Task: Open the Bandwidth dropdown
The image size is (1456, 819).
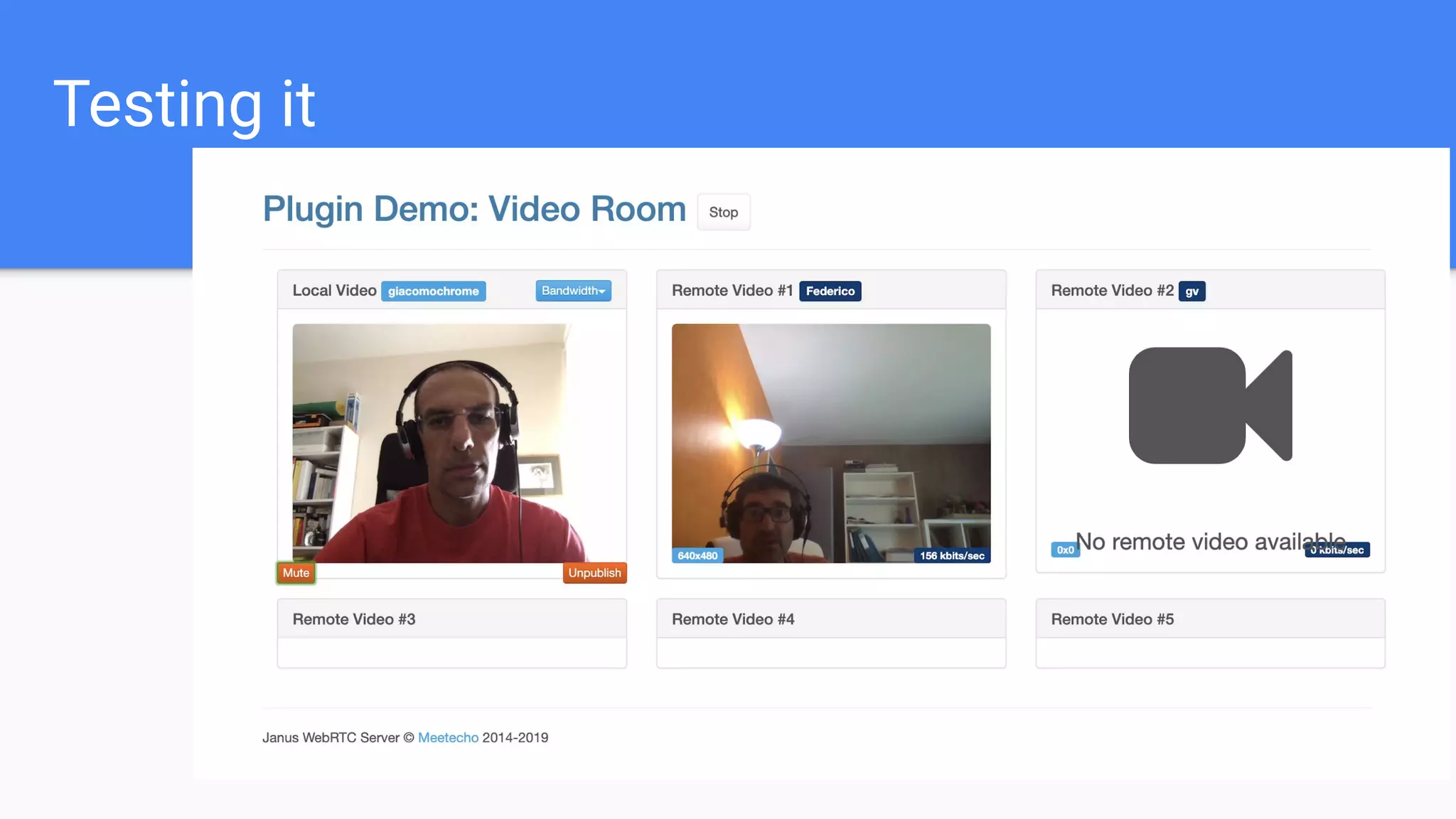Action: click(x=573, y=291)
